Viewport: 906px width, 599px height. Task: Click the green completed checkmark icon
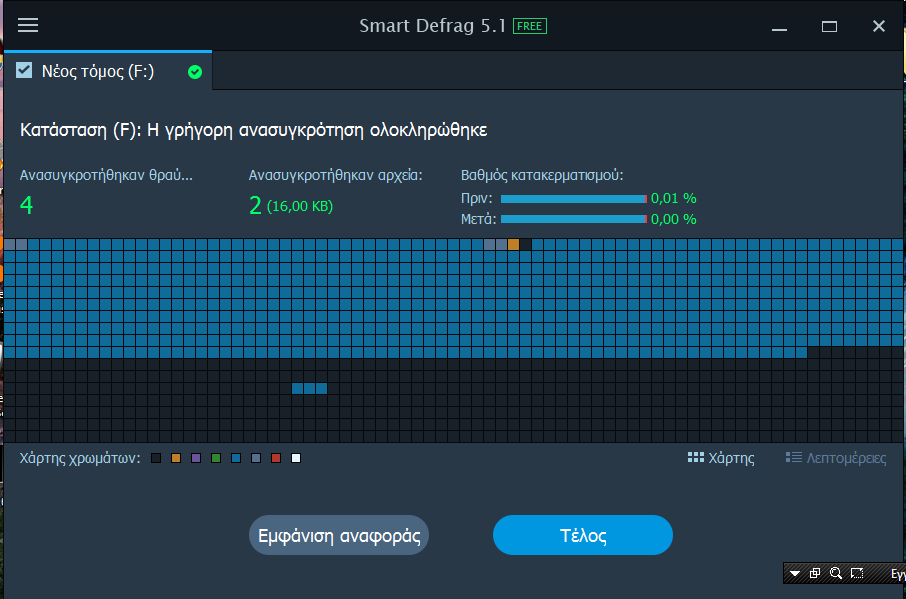click(x=195, y=72)
